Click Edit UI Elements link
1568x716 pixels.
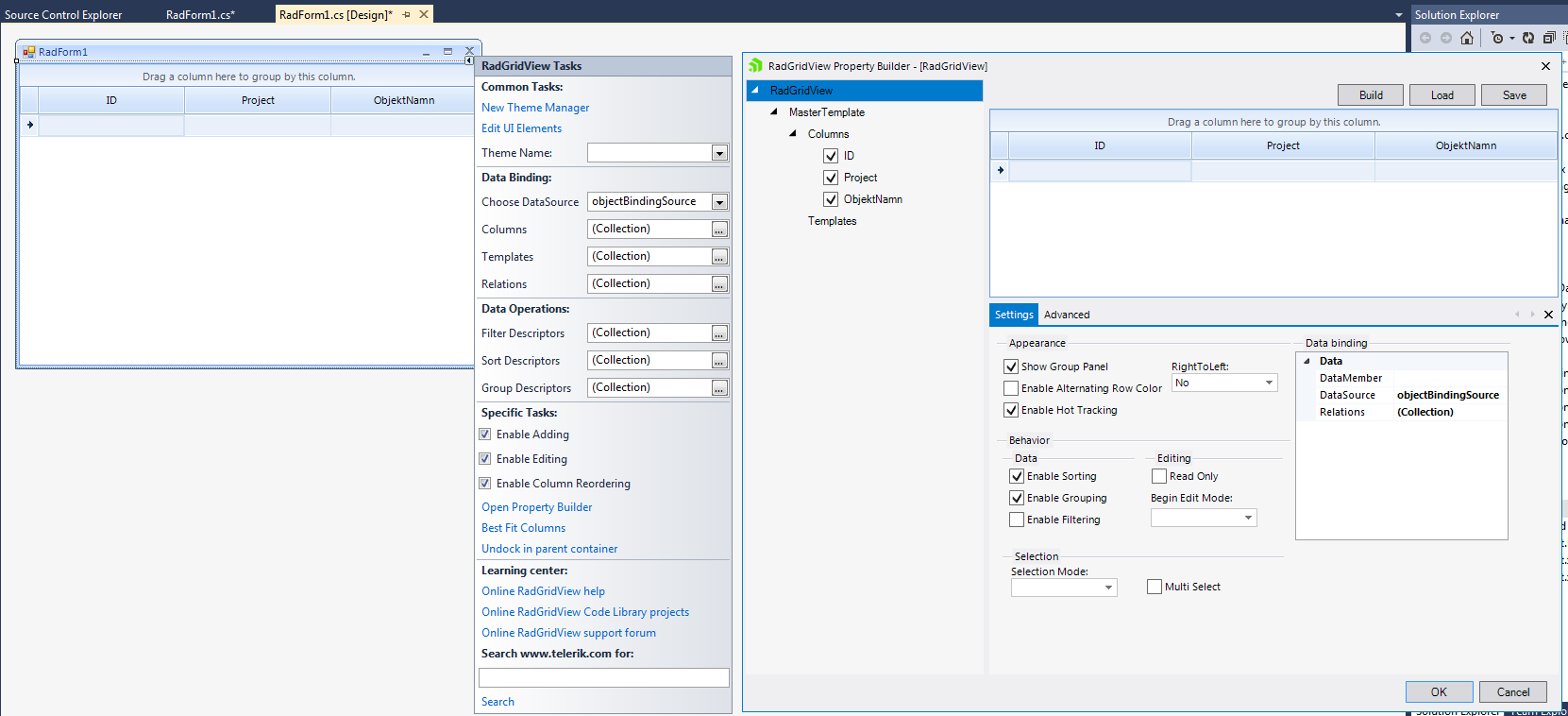(x=521, y=128)
